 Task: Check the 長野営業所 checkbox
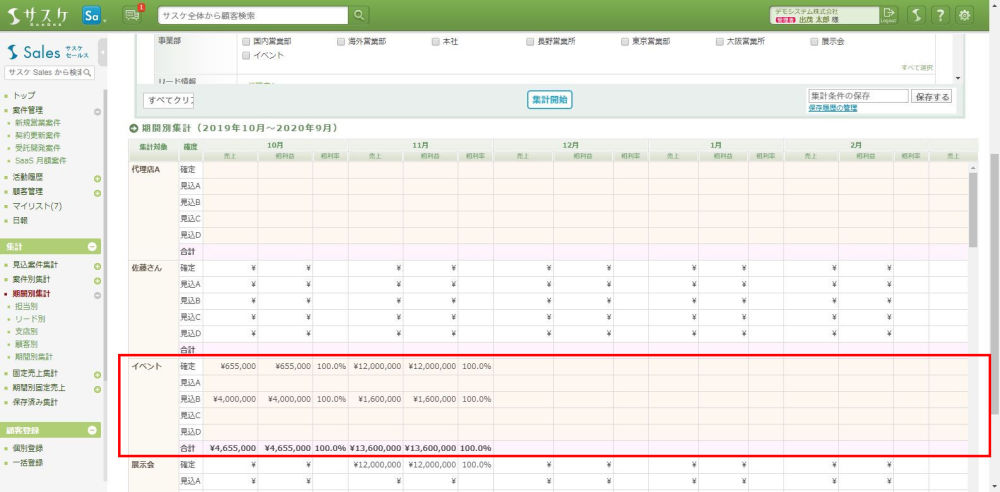tap(530, 41)
